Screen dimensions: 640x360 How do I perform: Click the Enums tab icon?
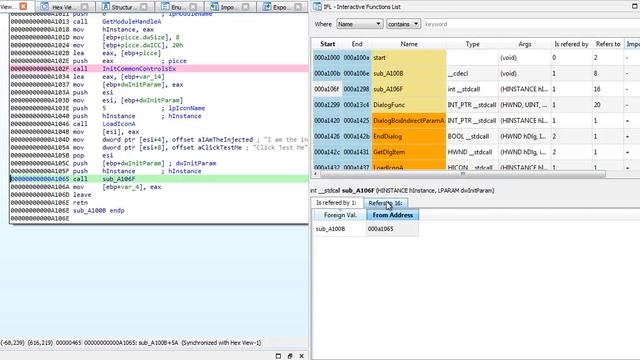click(x=165, y=7)
